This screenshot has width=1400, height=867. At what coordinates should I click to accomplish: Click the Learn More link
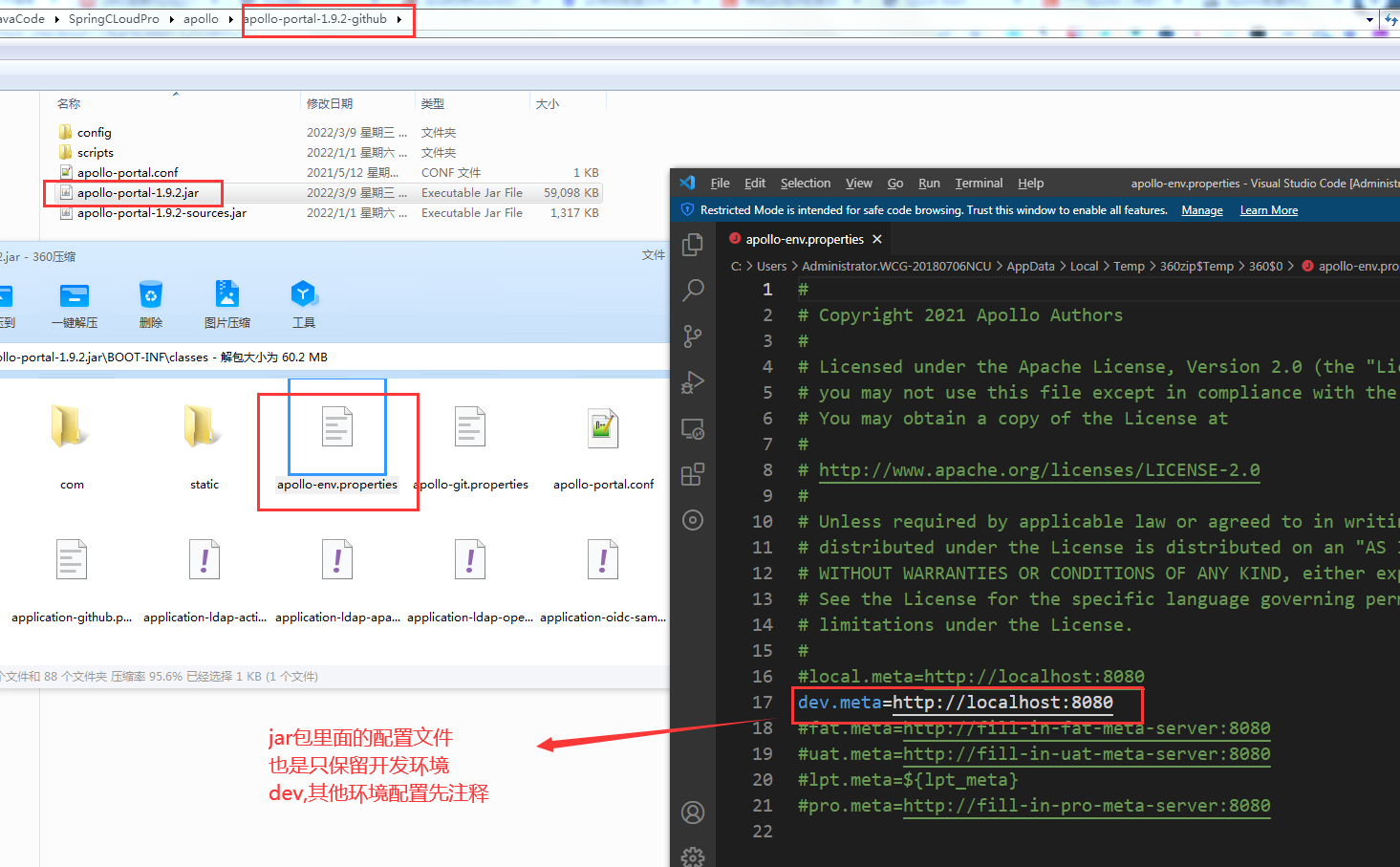pyautogui.click(x=1269, y=210)
